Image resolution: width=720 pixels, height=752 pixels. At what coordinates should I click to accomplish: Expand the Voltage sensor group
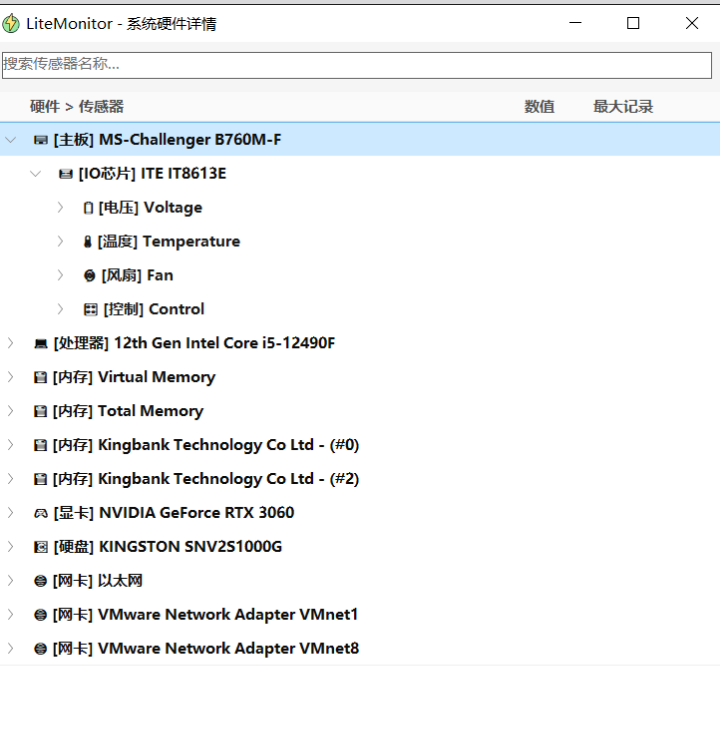click(x=60, y=208)
